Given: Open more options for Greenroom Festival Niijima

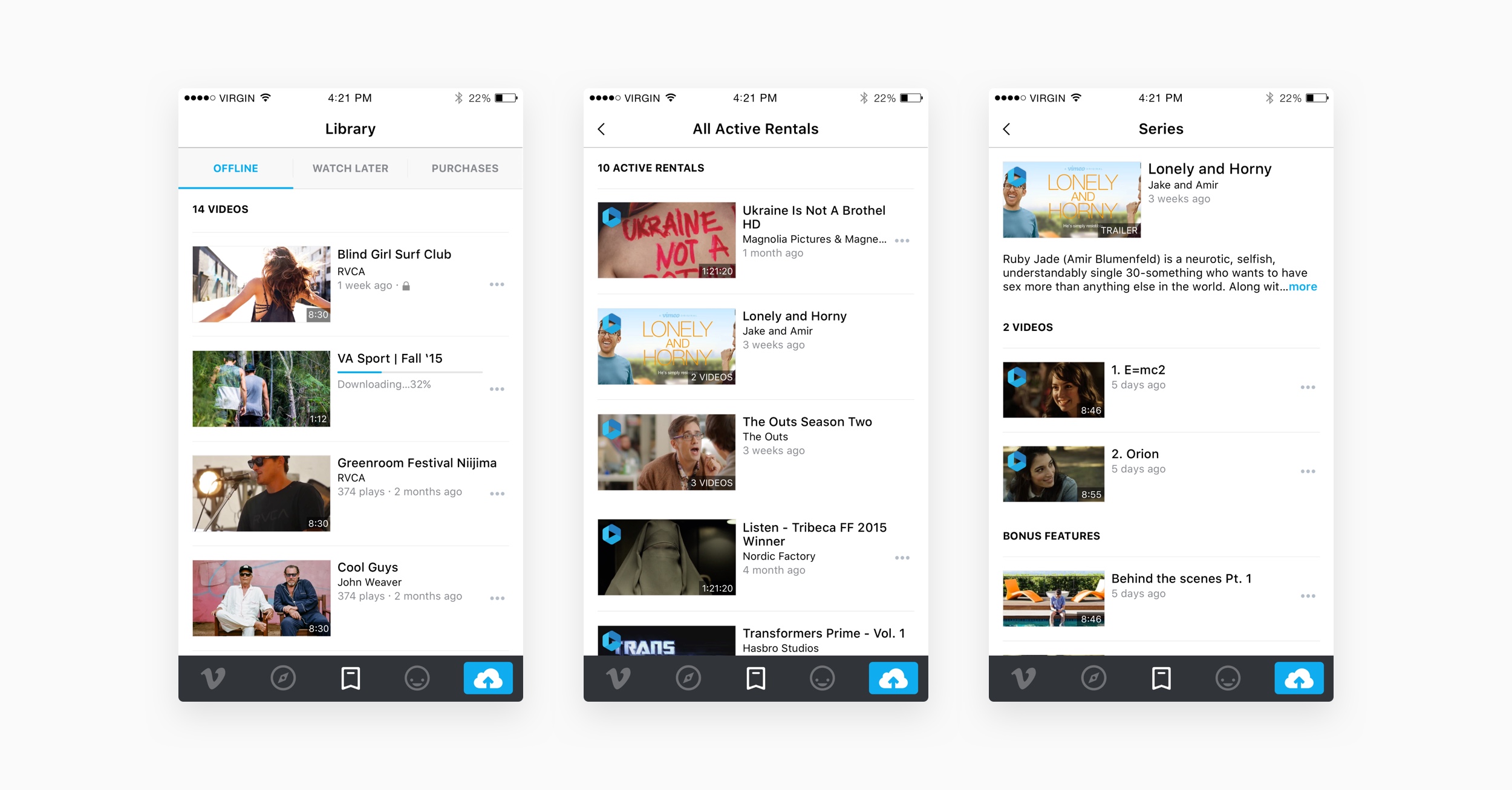Looking at the screenshot, I should [x=497, y=494].
